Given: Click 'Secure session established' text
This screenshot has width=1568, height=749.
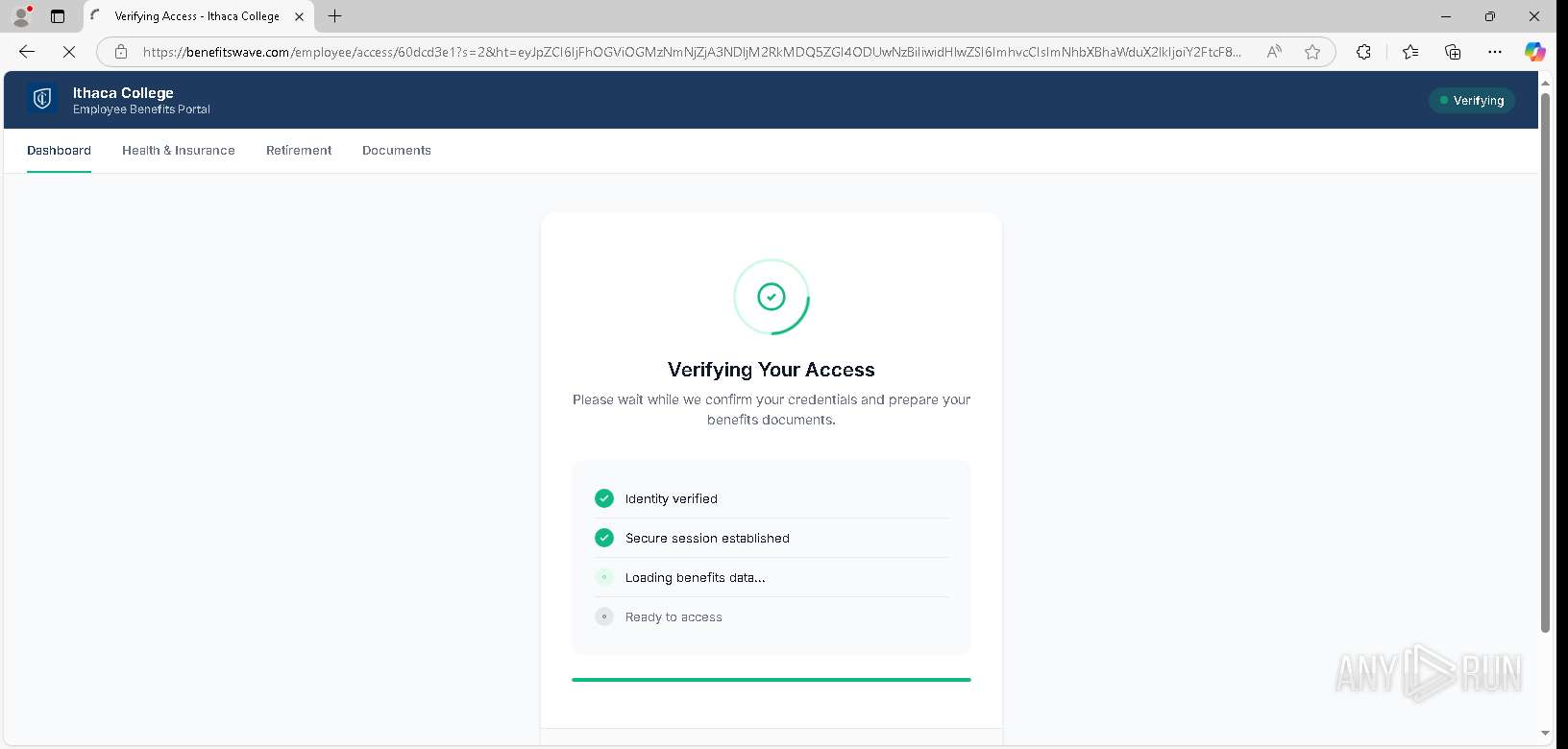Looking at the screenshot, I should point(707,538).
